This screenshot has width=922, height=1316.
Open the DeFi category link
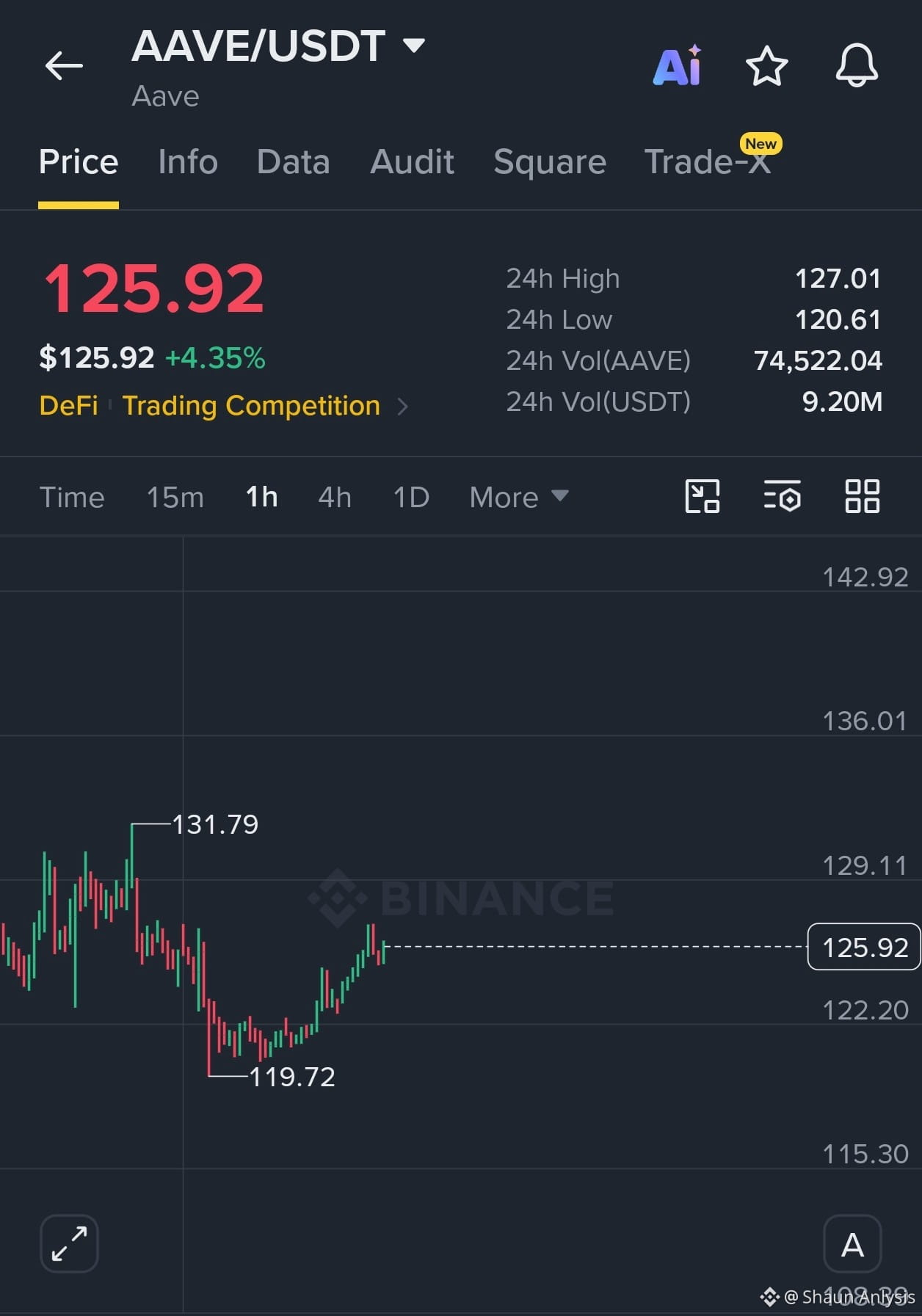[68, 405]
